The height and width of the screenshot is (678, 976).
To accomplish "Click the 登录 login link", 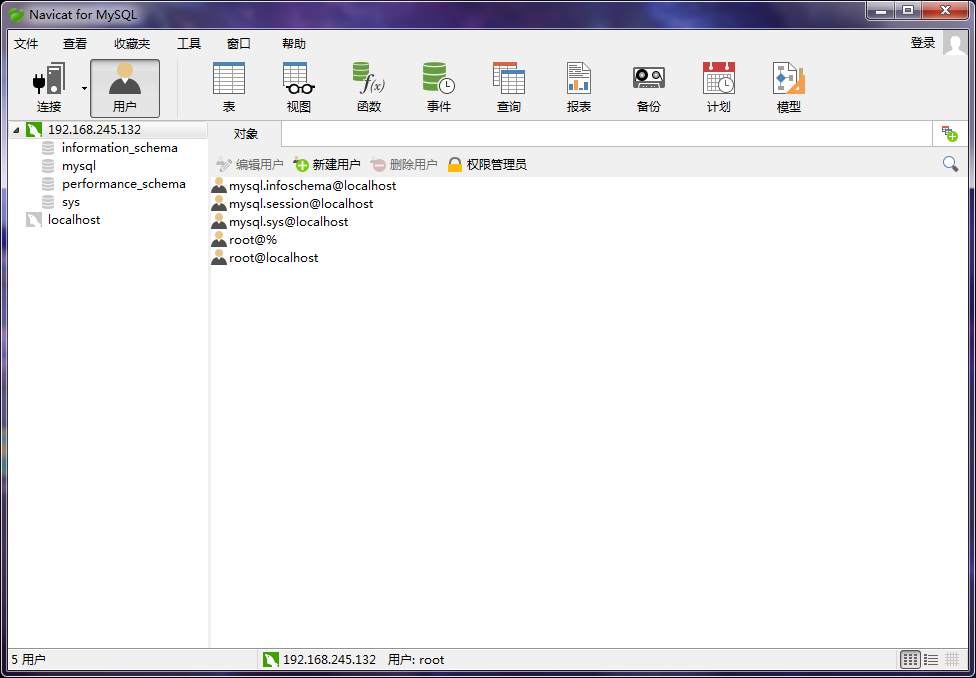I will 922,42.
